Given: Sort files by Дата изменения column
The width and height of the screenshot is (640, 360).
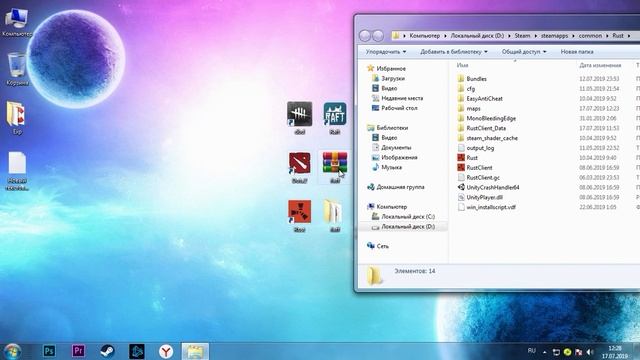Looking at the screenshot, I should point(600,65).
